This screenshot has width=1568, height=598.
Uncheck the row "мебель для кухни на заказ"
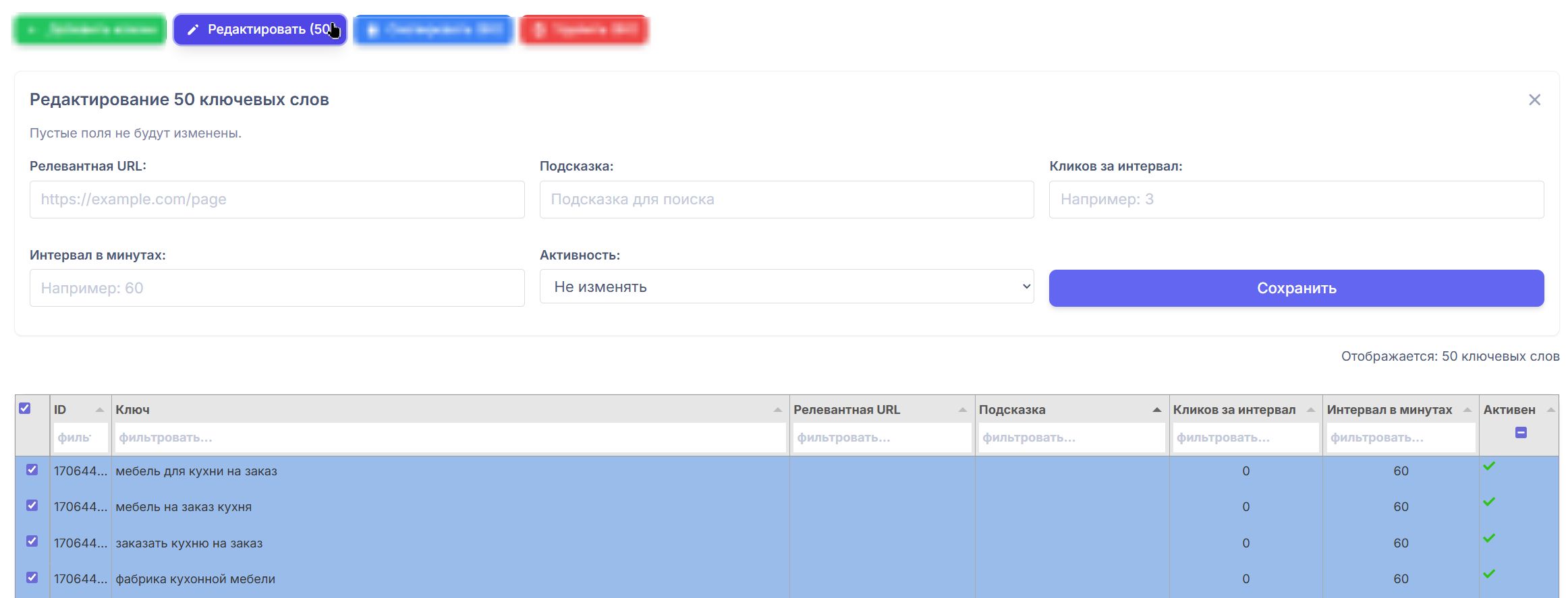tap(32, 470)
